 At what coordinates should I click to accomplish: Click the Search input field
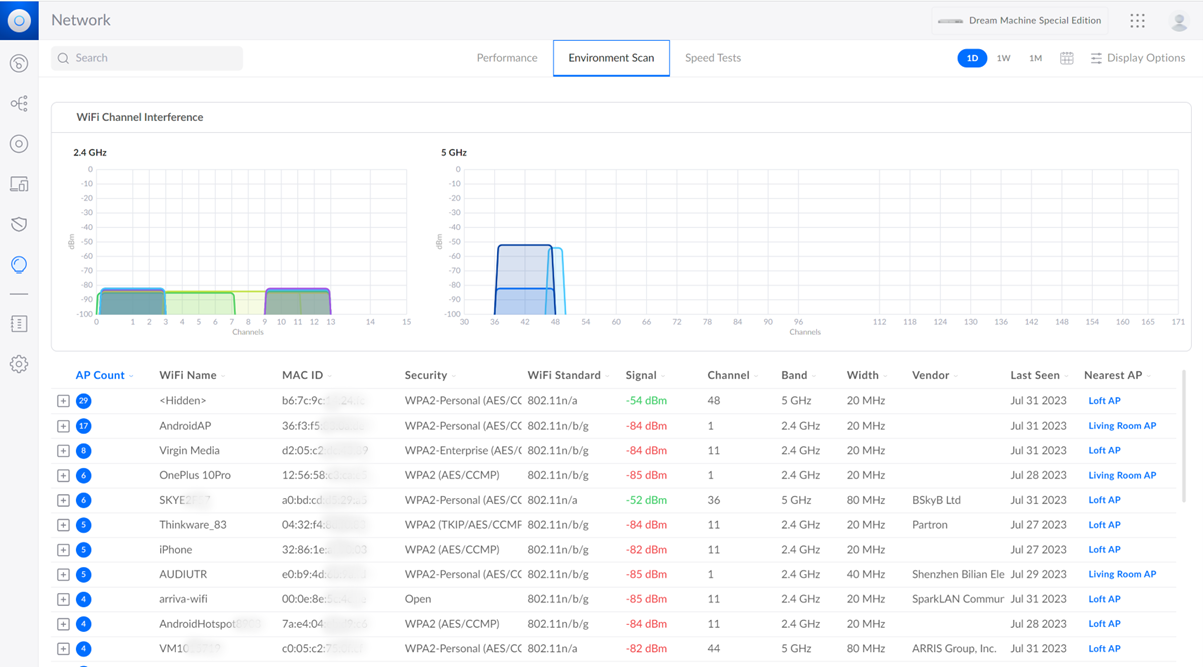[x=147, y=58]
